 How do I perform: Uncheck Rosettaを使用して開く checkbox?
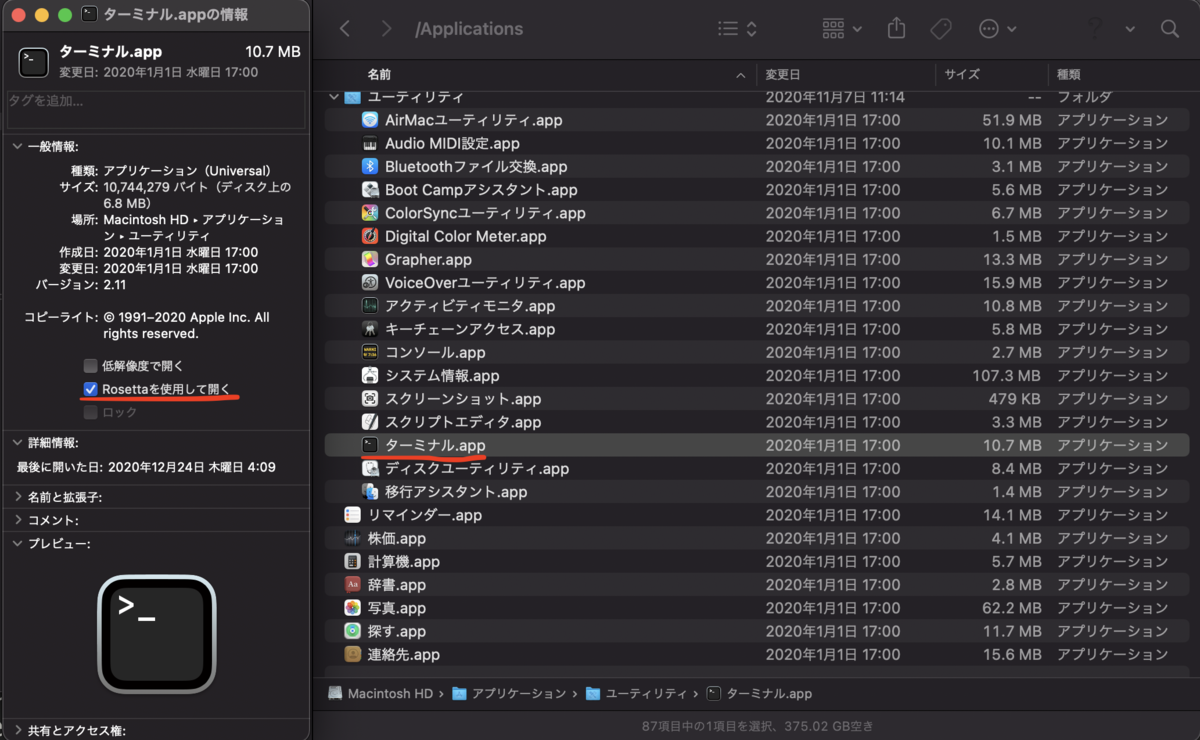coord(91,389)
